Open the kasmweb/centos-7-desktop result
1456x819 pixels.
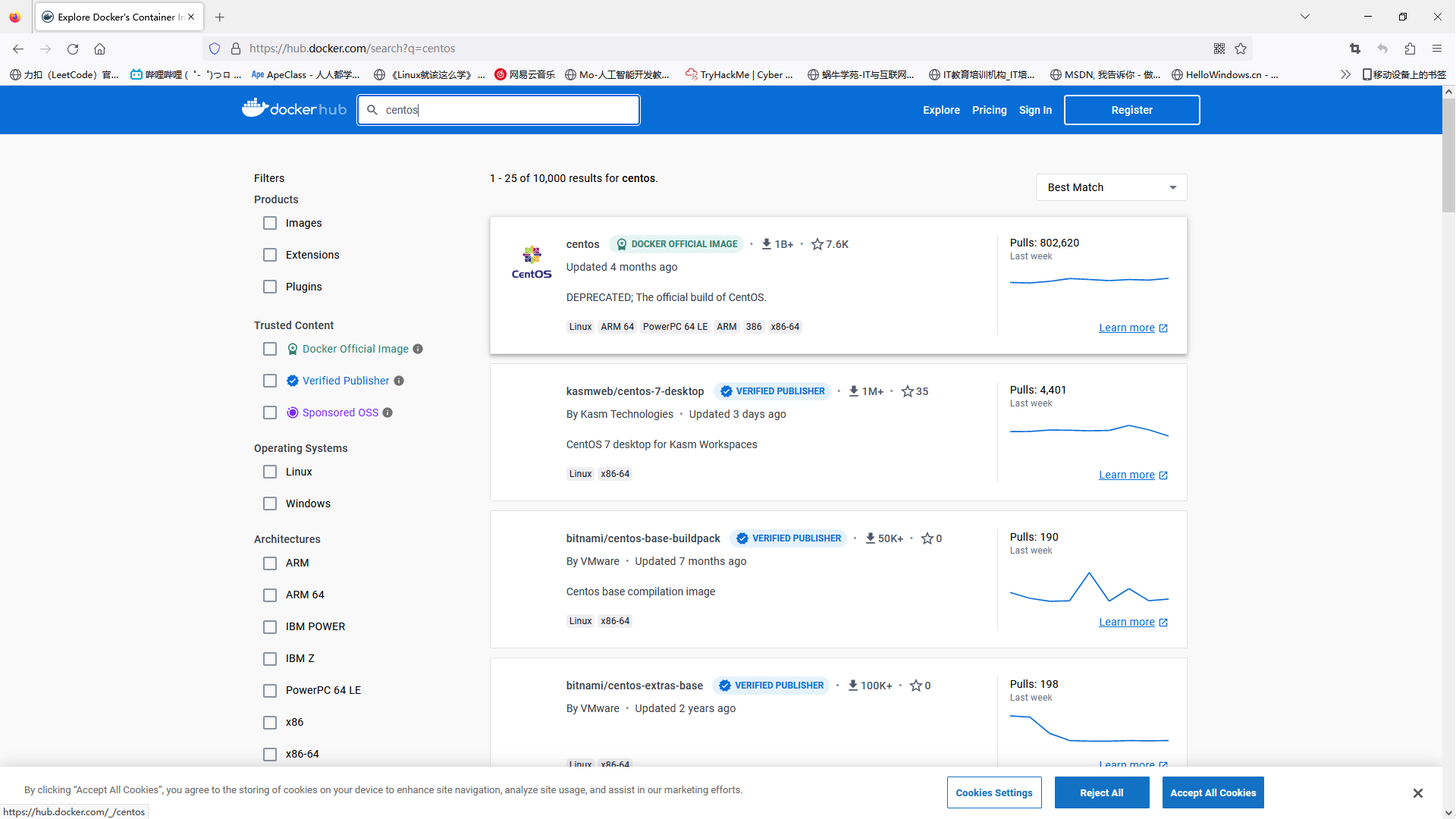coord(635,391)
